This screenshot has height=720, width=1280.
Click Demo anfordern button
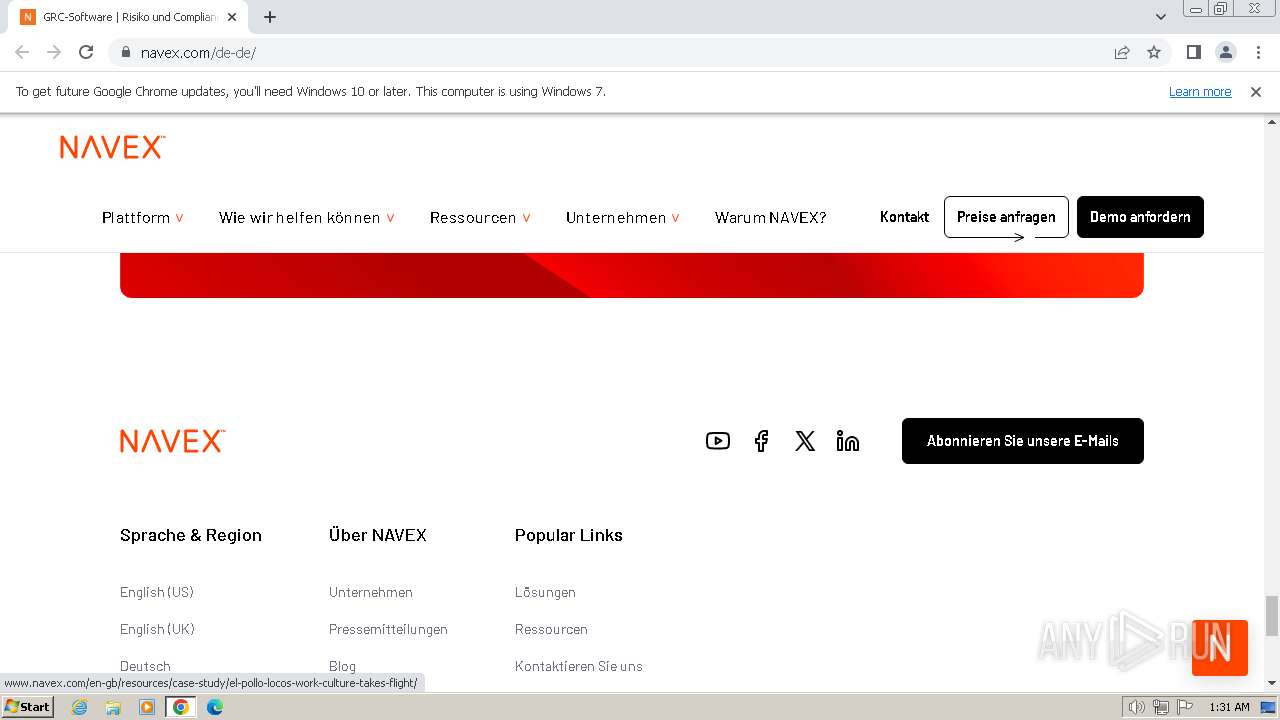pyautogui.click(x=1140, y=217)
